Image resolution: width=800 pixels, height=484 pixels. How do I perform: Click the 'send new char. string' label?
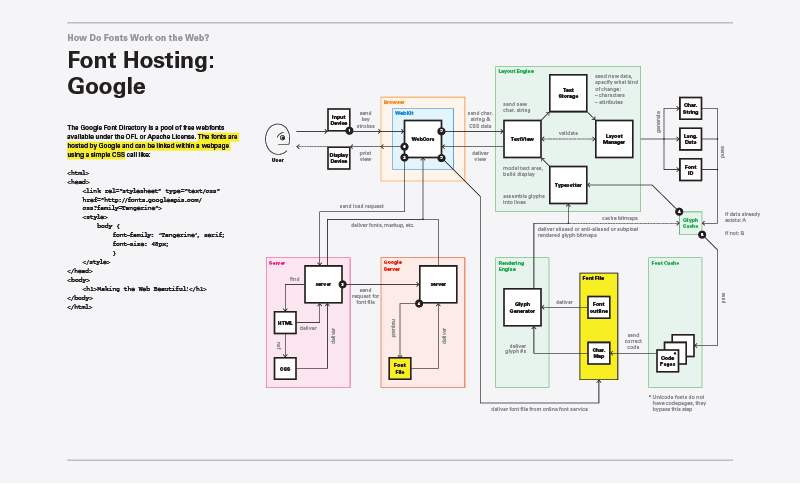[x=516, y=107]
